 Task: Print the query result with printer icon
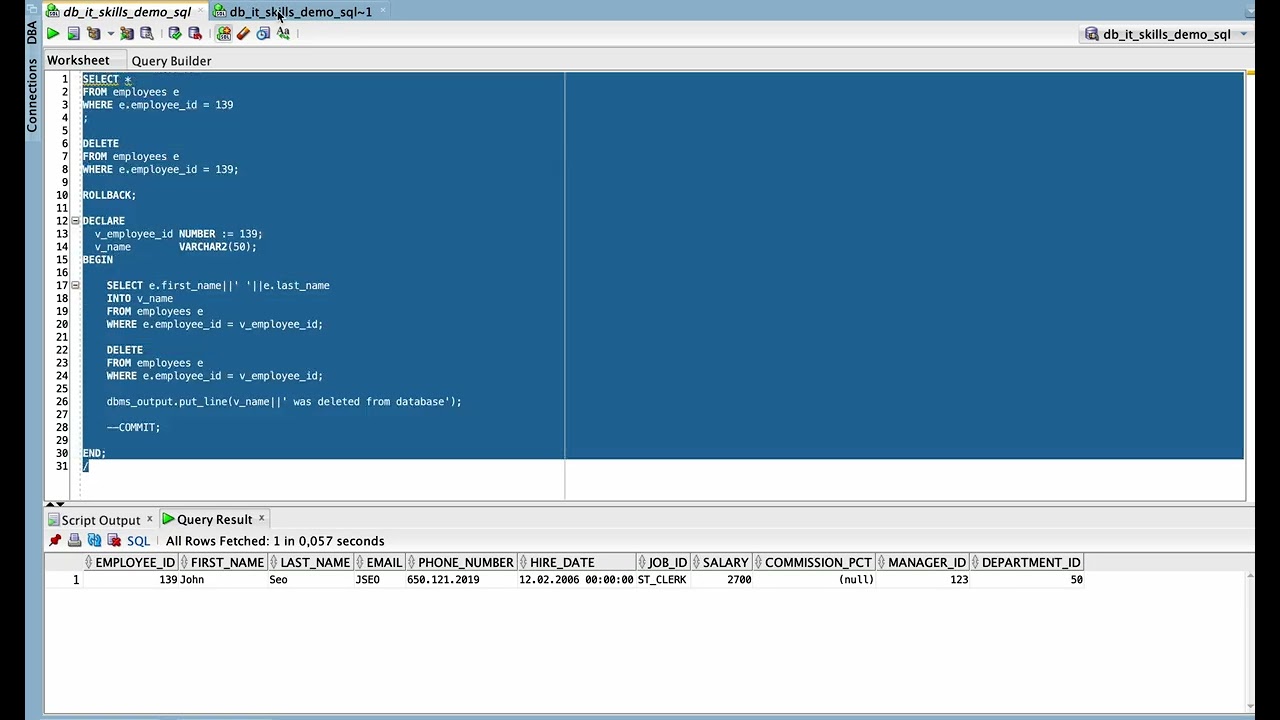[x=75, y=541]
